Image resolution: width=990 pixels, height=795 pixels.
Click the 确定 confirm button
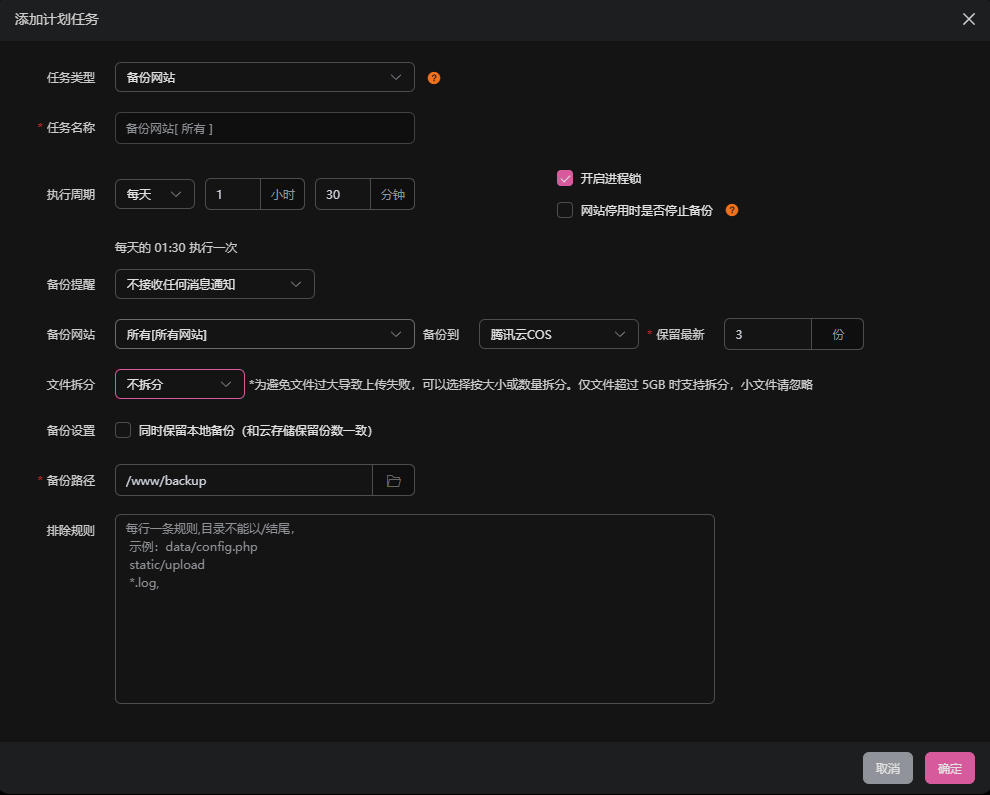(949, 768)
